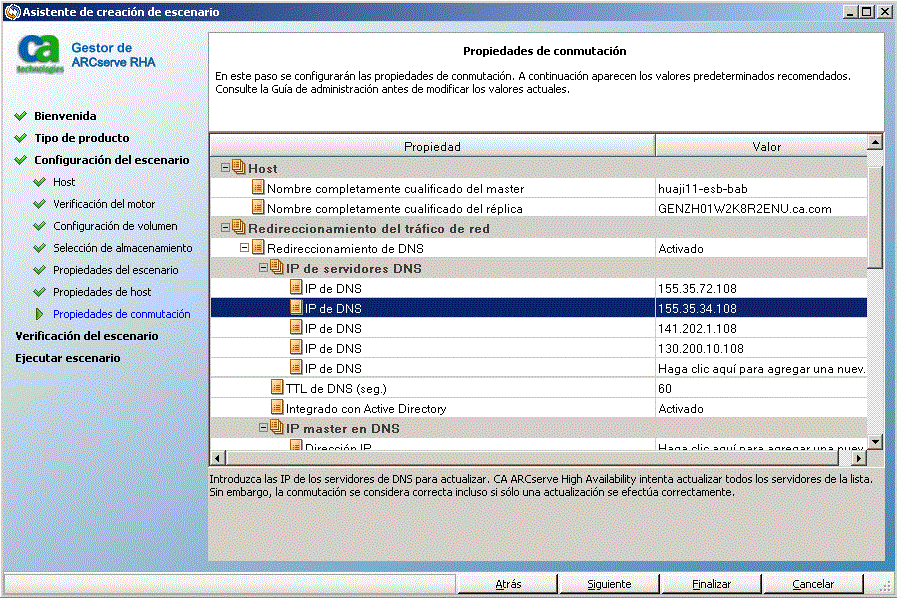Viewport: 897px width, 598px height.
Task: Click the TTL de DNS property icon
Action: point(277,388)
